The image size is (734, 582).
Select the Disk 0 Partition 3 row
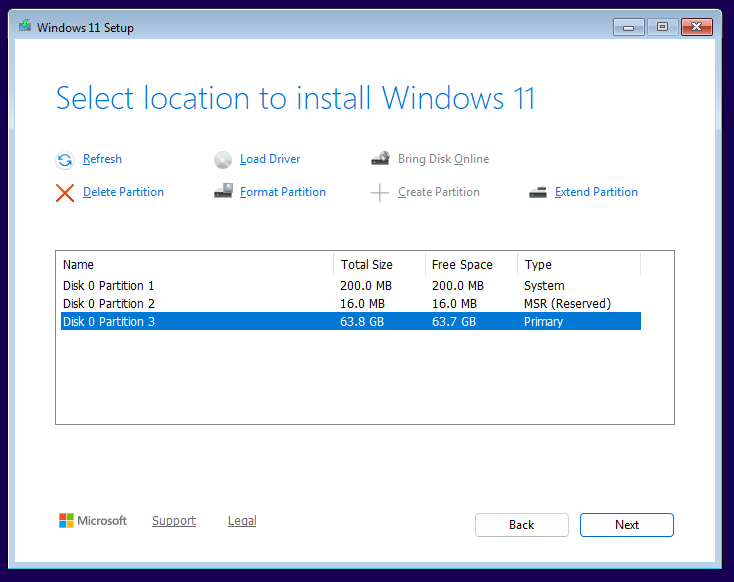(351, 322)
